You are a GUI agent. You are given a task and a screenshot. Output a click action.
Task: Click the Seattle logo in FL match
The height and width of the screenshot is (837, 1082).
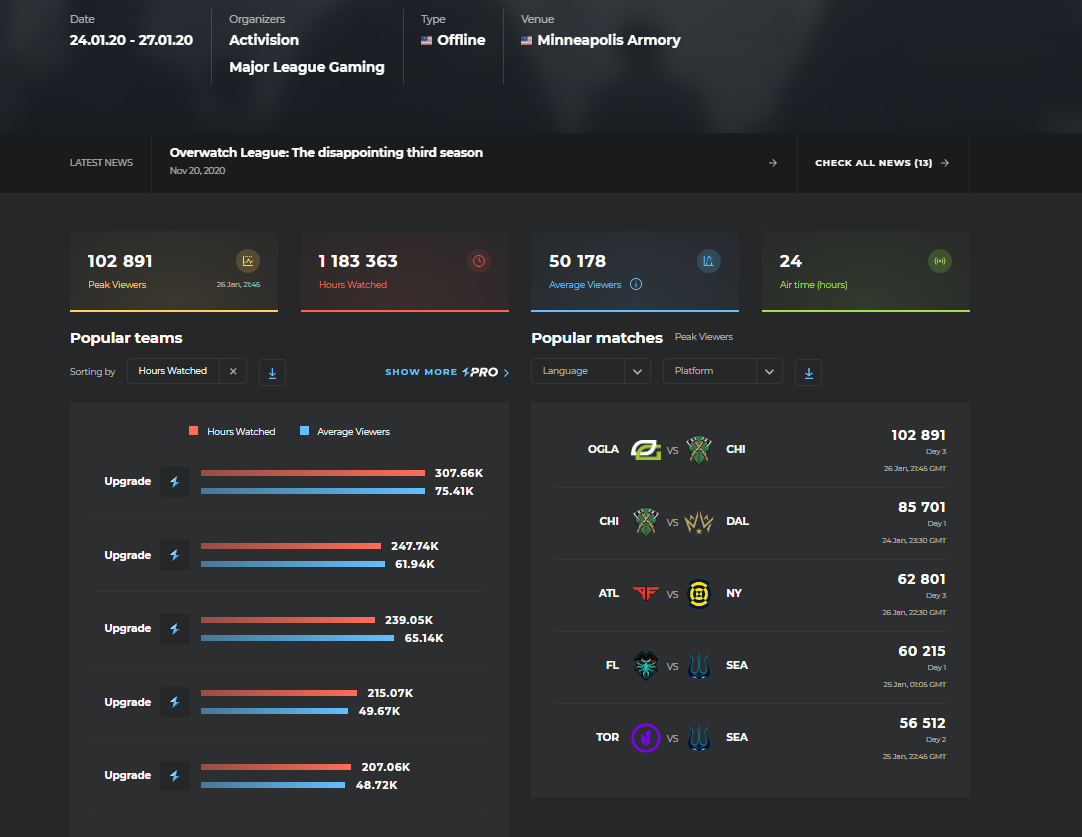click(699, 666)
